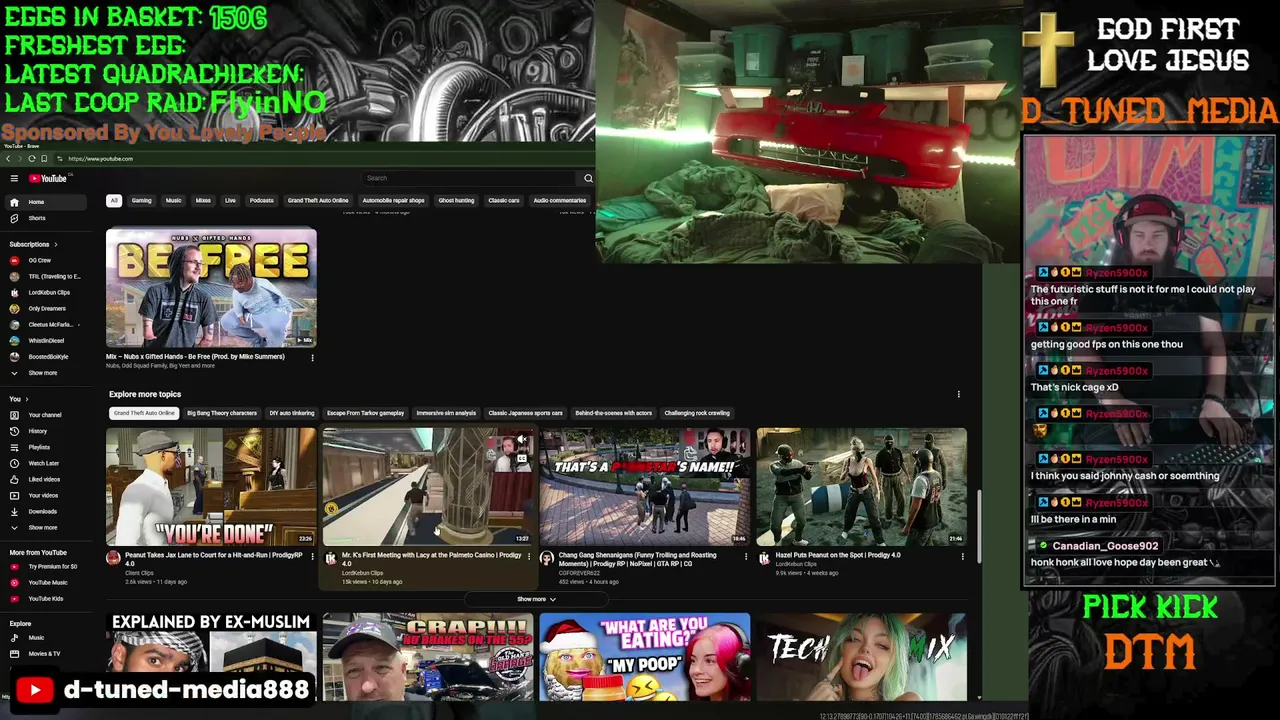Choose Immersive sim analysis topic
Image resolution: width=1280 pixels, height=720 pixels.
446,413
